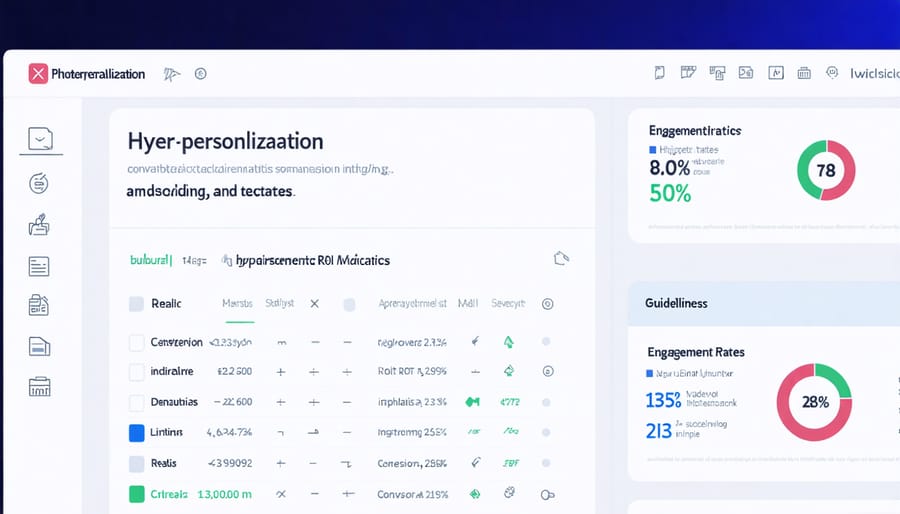Click the Lintinıs row name
The width and height of the screenshot is (900, 514).
tap(166, 432)
